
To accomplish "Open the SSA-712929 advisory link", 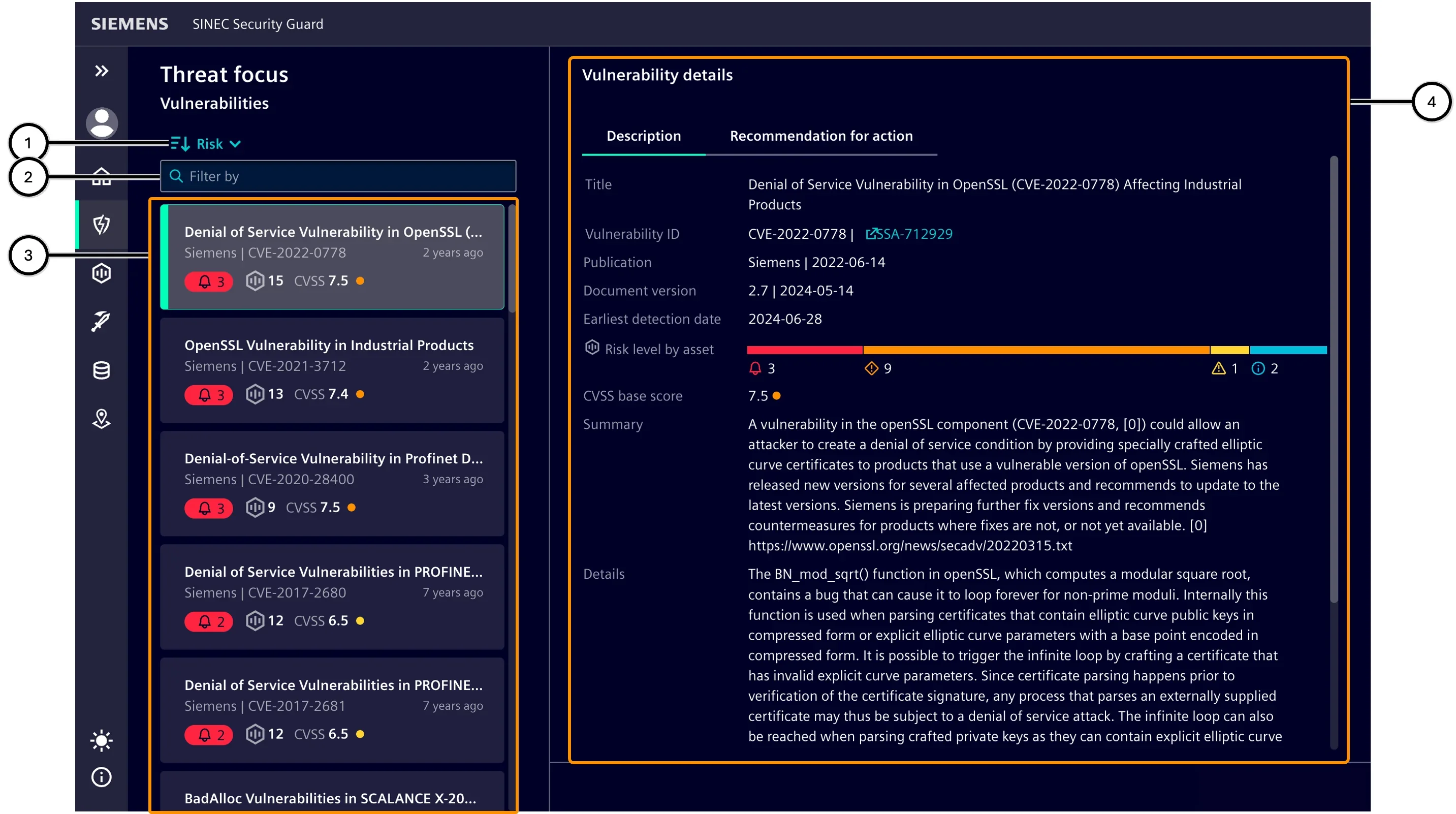I will (909, 233).
